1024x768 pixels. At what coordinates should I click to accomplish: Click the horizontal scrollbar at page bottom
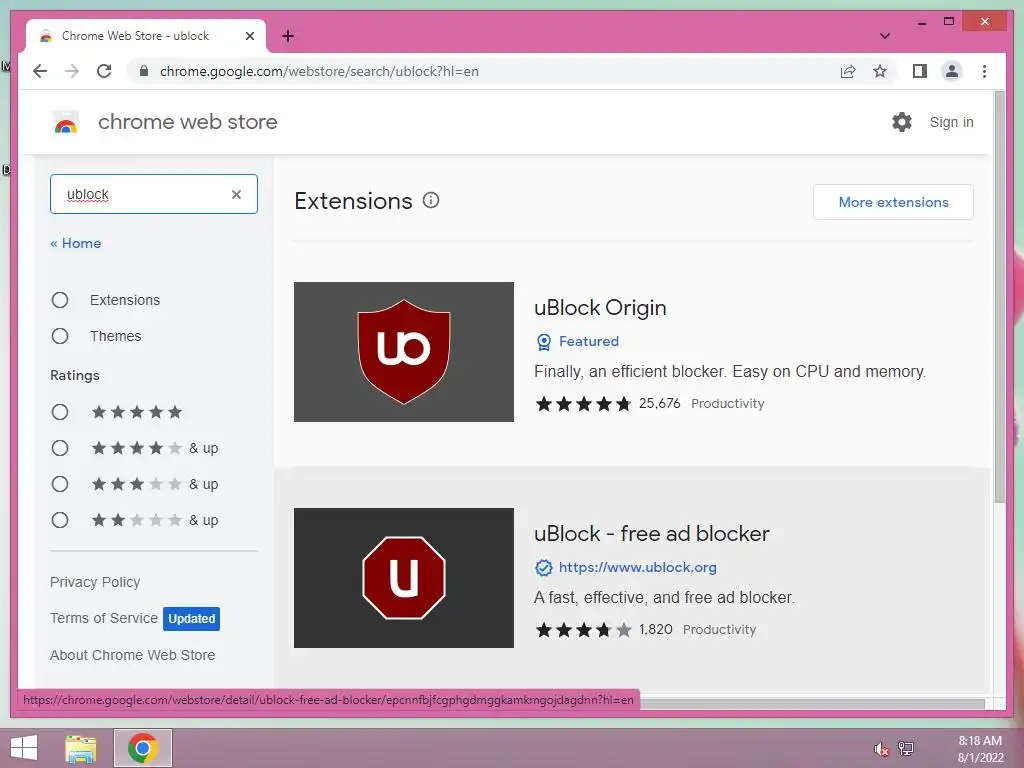(812, 703)
